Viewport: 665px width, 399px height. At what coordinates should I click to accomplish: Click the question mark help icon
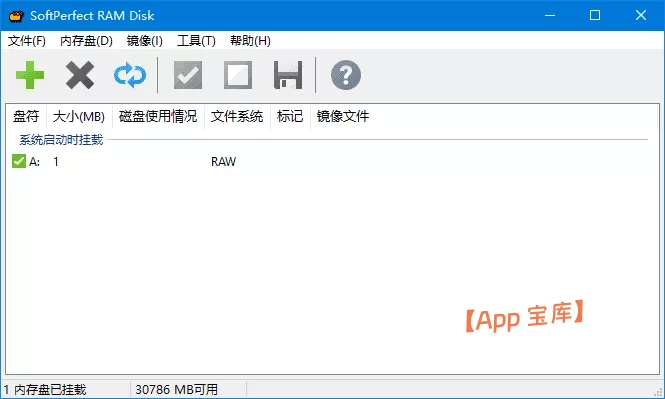coord(346,75)
